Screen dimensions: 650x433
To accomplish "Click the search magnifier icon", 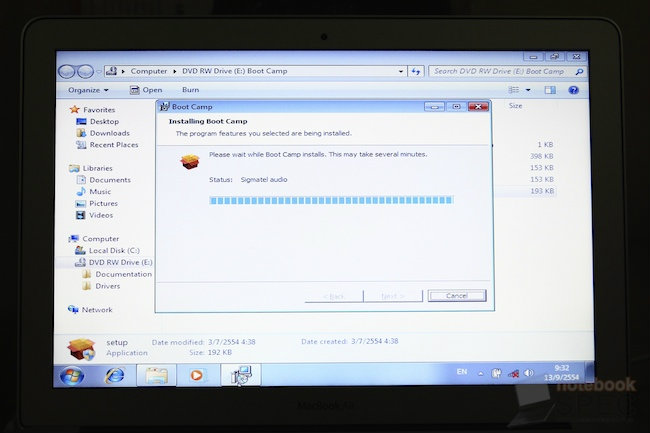I will click(579, 72).
